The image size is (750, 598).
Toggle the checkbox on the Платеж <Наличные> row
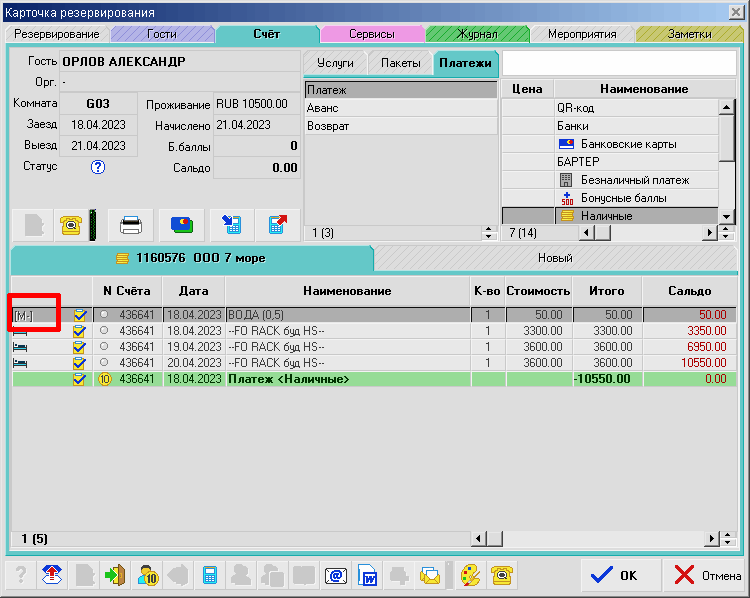[x=80, y=379]
